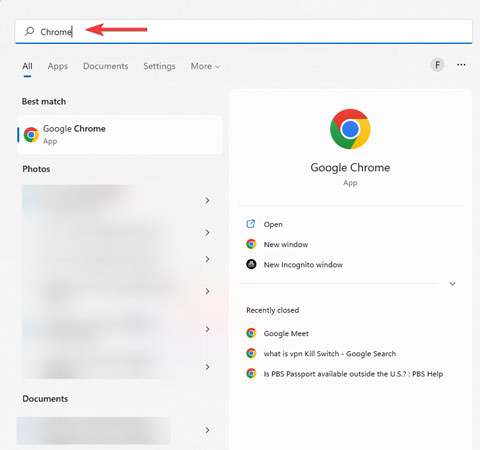This screenshot has height=450, width=480.
Task: Click the Google Chrome title in preview pane
Action: [350, 168]
